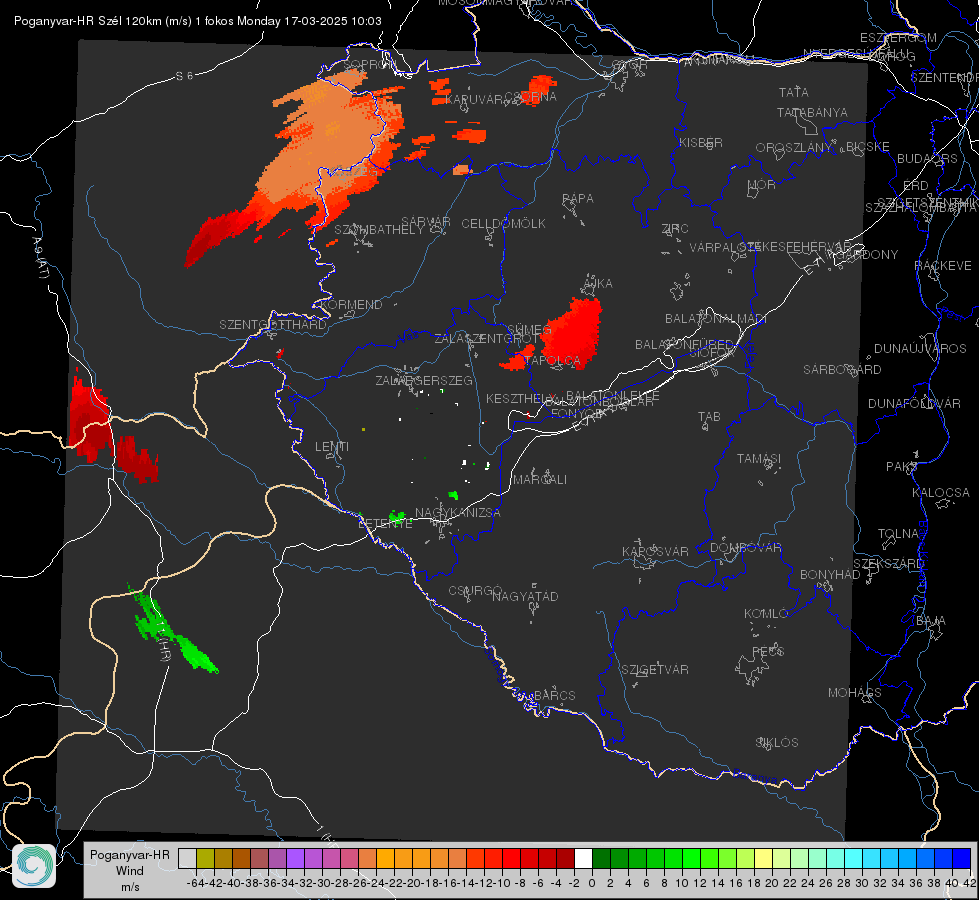979x900 pixels.
Task: Click the BONYHÁD city label
Action: [x=830, y=575]
